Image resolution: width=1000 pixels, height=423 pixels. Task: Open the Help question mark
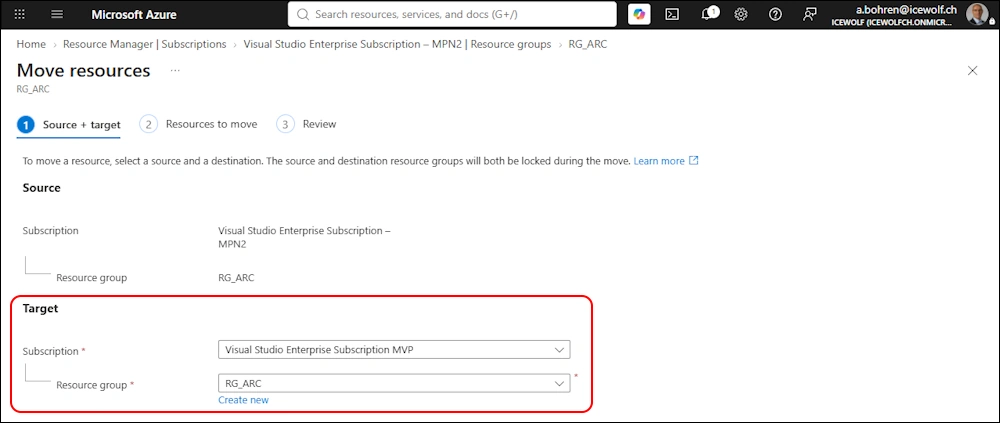pos(775,14)
